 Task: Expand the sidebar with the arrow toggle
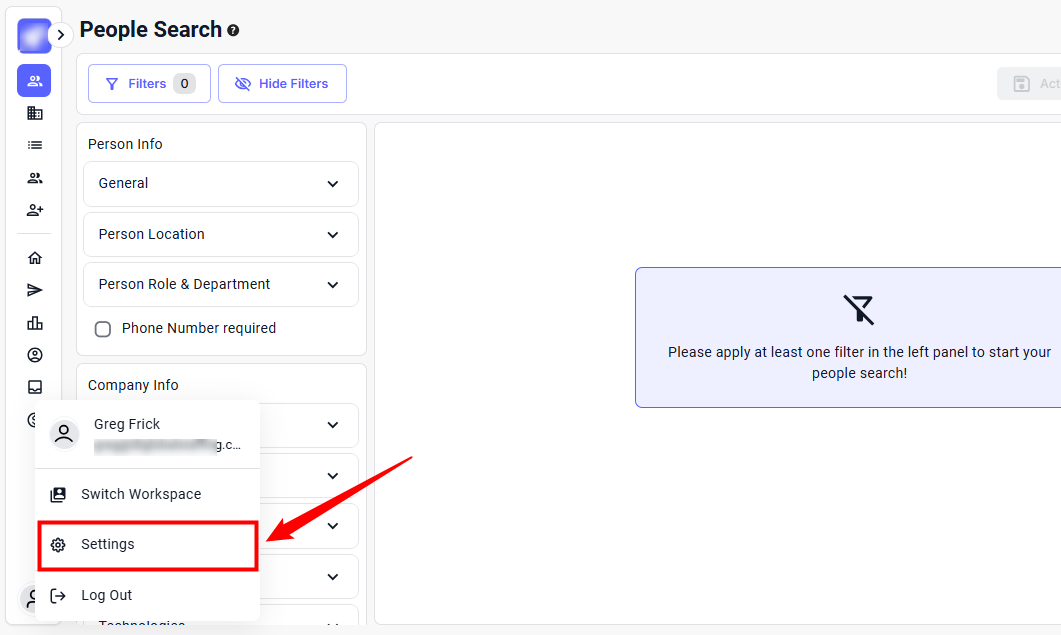pos(60,35)
